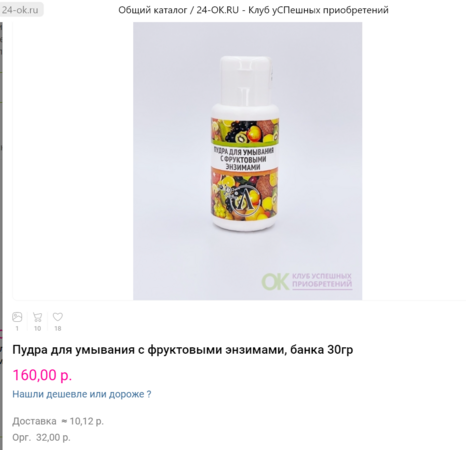466x450 pixels.
Task: Click the OK club watermark logo
Action: pos(275,282)
